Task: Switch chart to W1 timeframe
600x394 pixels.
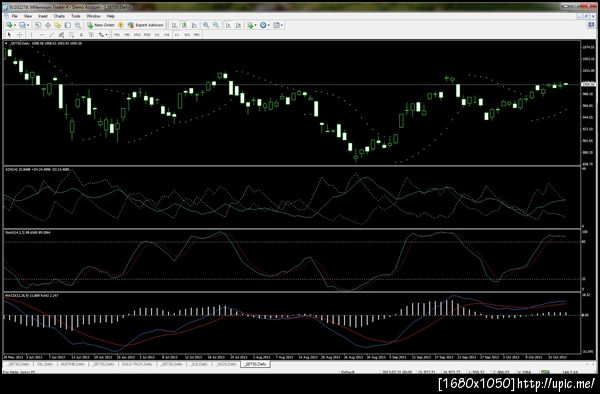Action: pyautogui.click(x=187, y=34)
